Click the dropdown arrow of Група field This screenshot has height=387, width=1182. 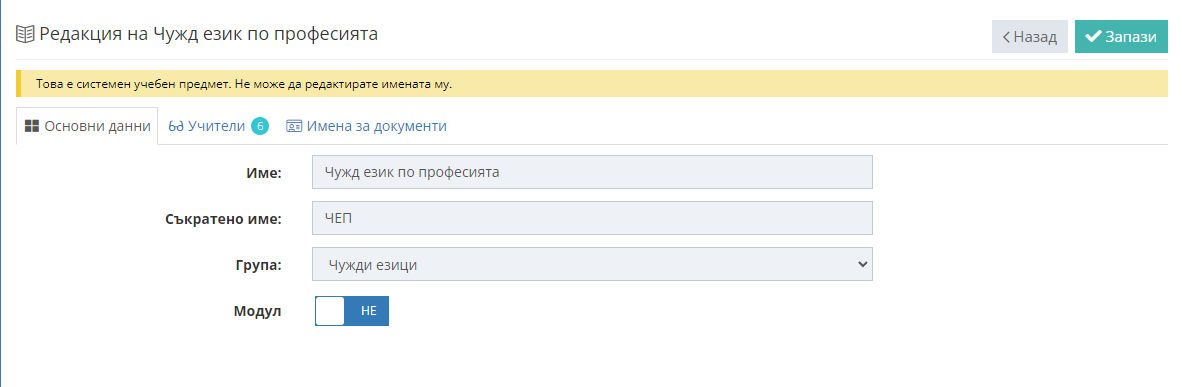(x=862, y=264)
